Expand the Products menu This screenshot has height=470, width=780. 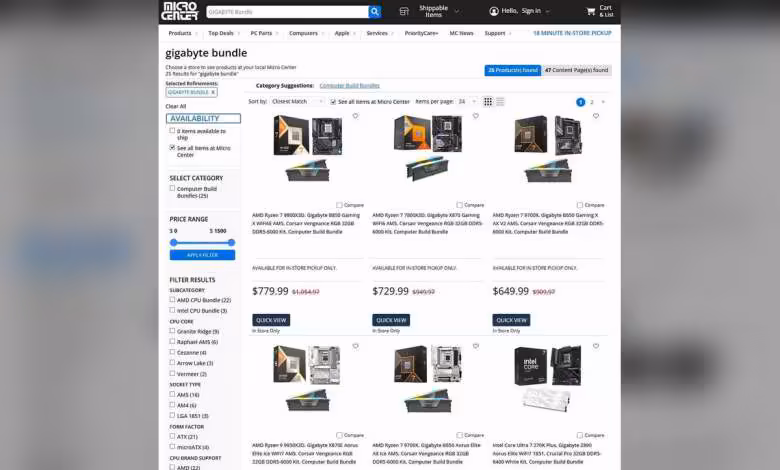tap(183, 33)
